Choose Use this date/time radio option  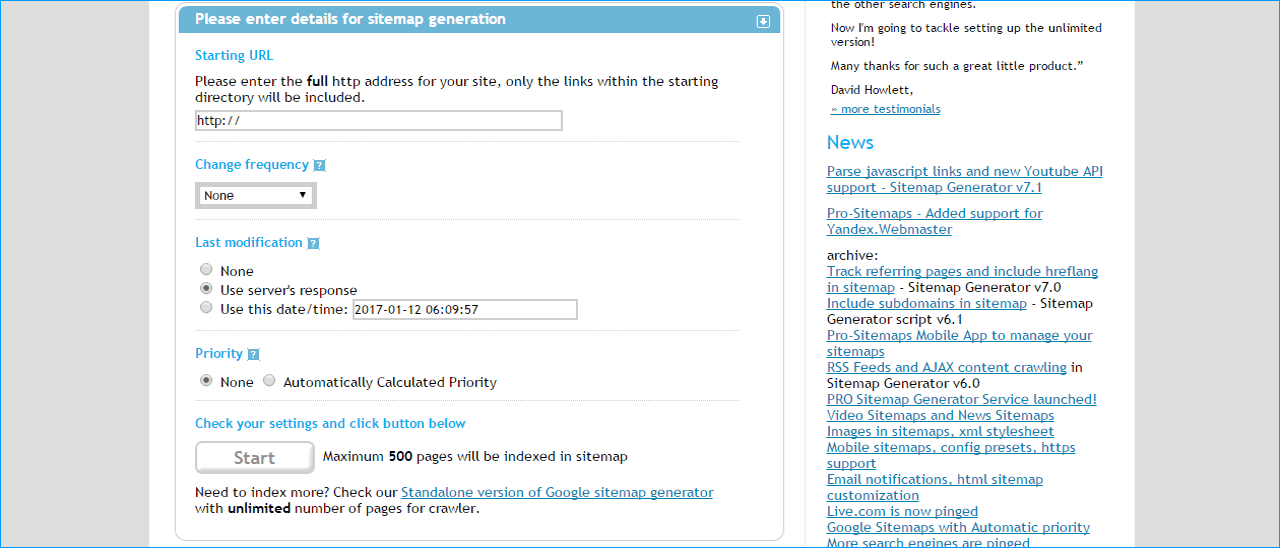pos(206,308)
